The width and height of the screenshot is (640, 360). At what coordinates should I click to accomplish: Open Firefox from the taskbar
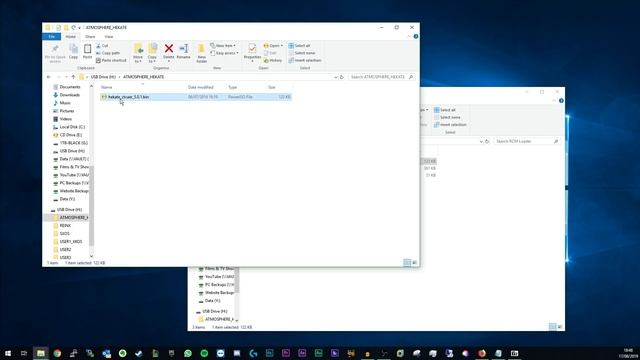click(482, 353)
